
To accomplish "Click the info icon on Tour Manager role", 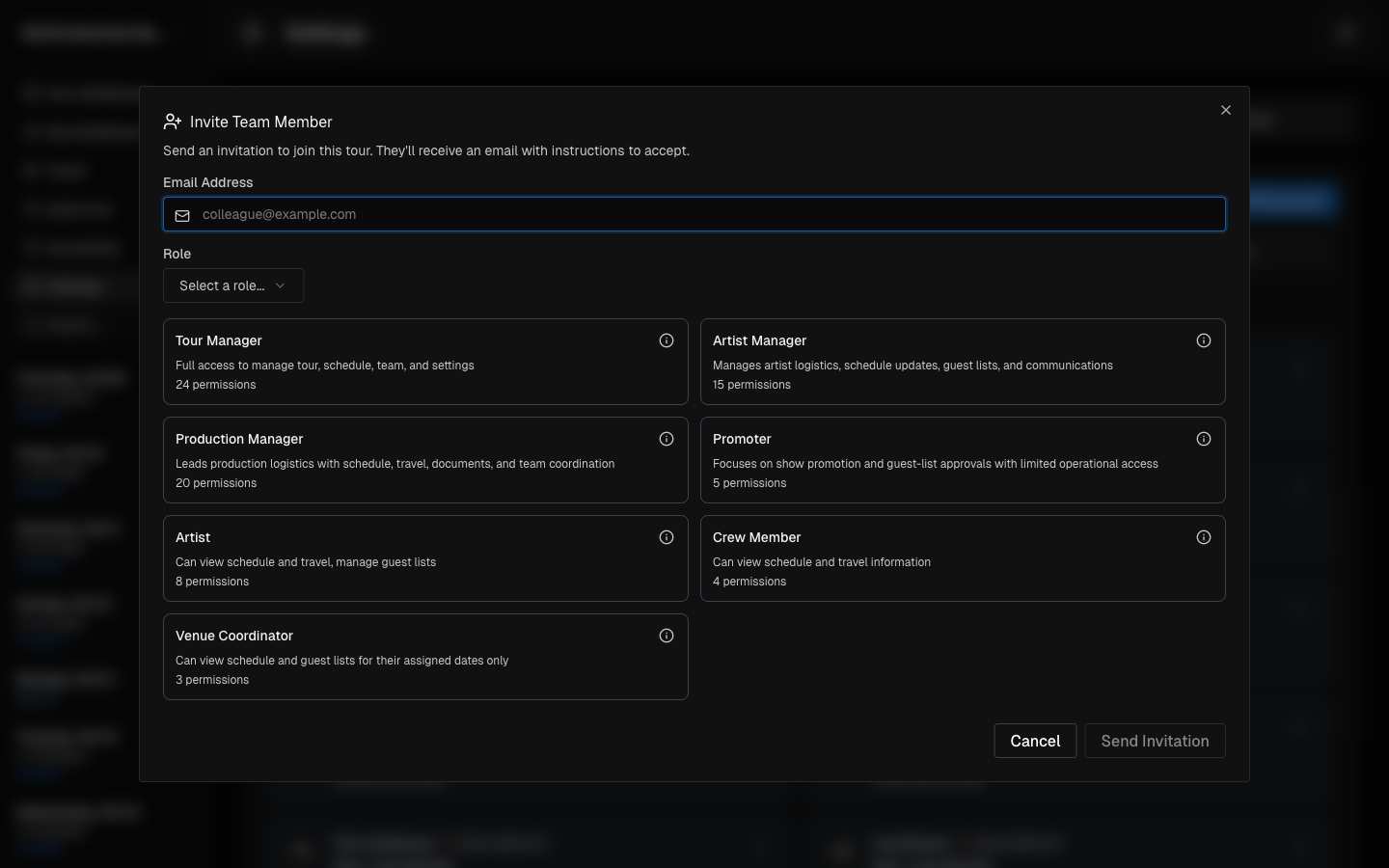I will coord(667,340).
